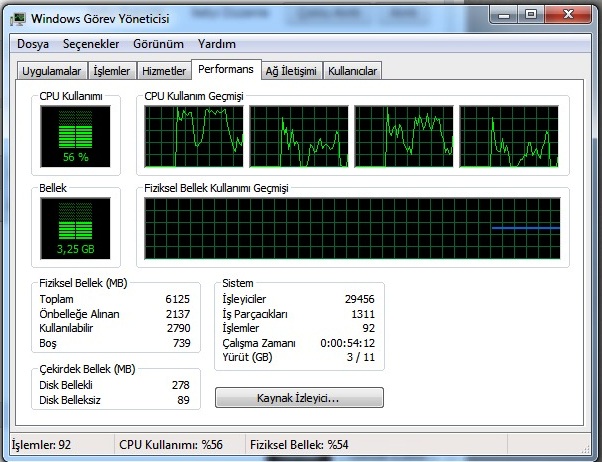Click the Fiziksel Bellek (MB) group label
Image resolution: width=602 pixels, height=462 pixels.
pyautogui.click(x=83, y=283)
